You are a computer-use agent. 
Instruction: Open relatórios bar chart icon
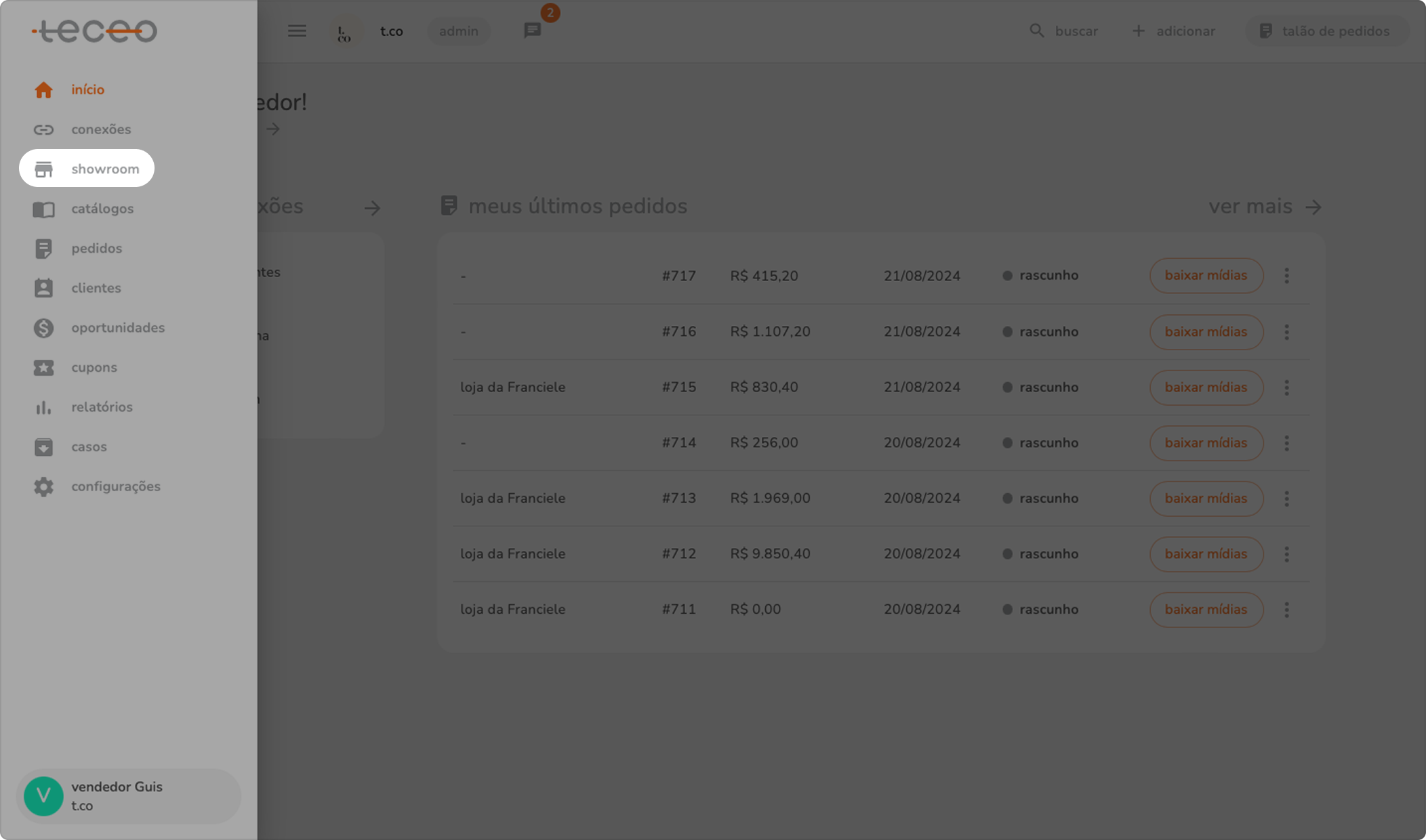pyautogui.click(x=44, y=407)
